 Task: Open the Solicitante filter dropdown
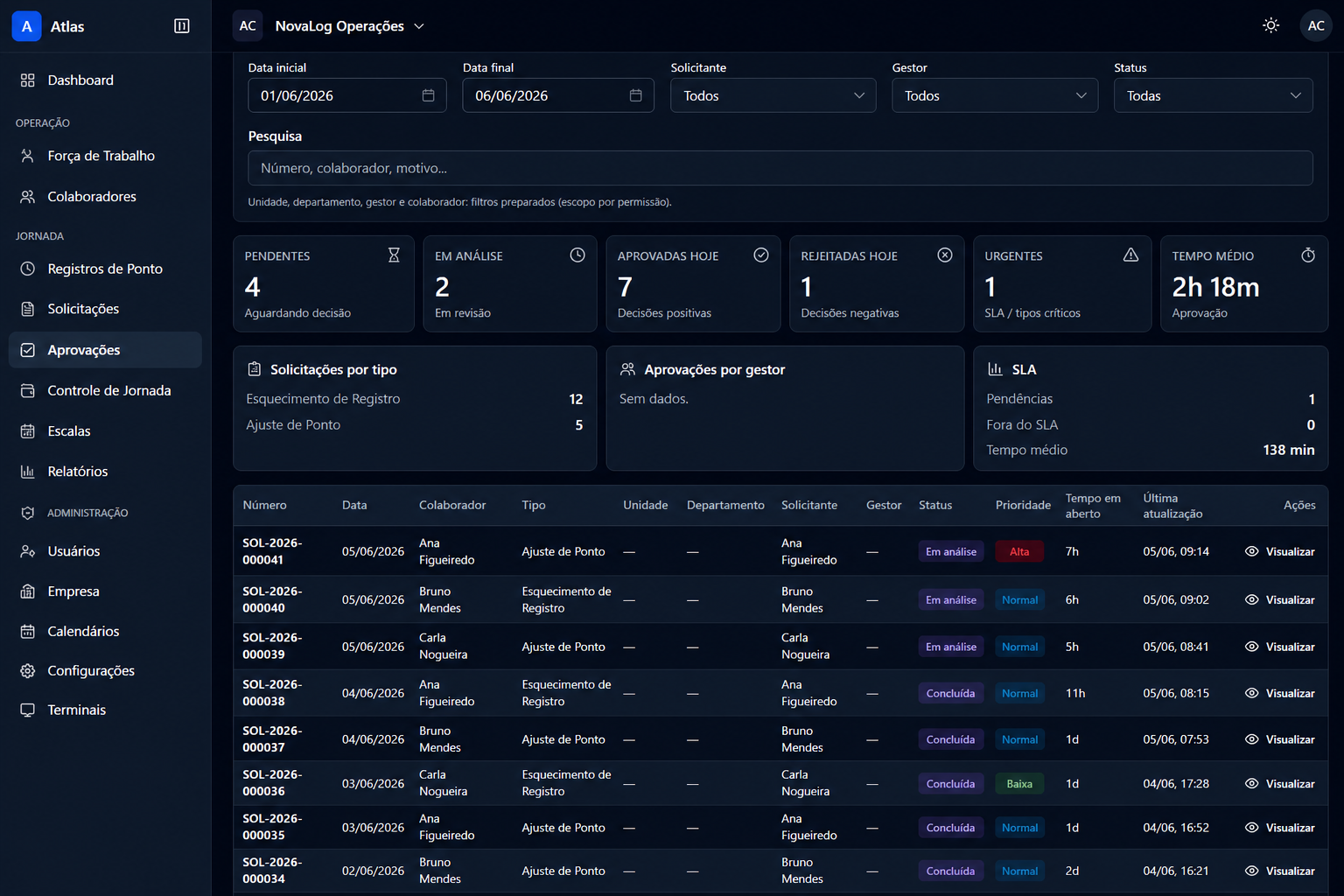[x=773, y=95]
